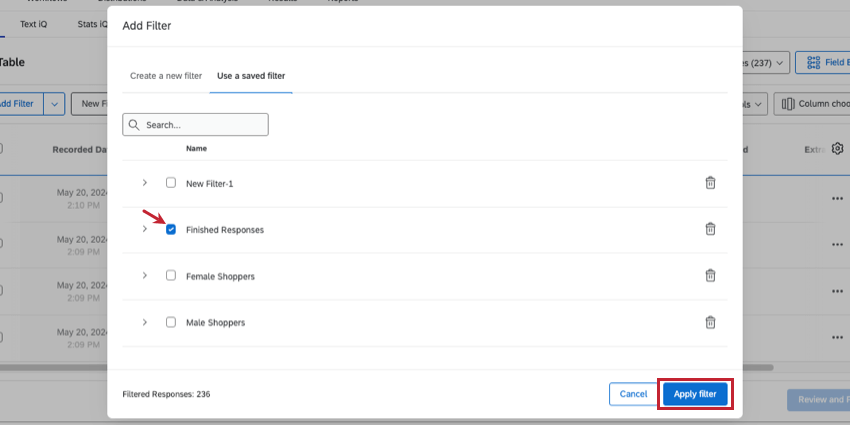Viewport: 850px width, 425px height.
Task: Check the New Filter-1 checkbox
Action: 171,183
